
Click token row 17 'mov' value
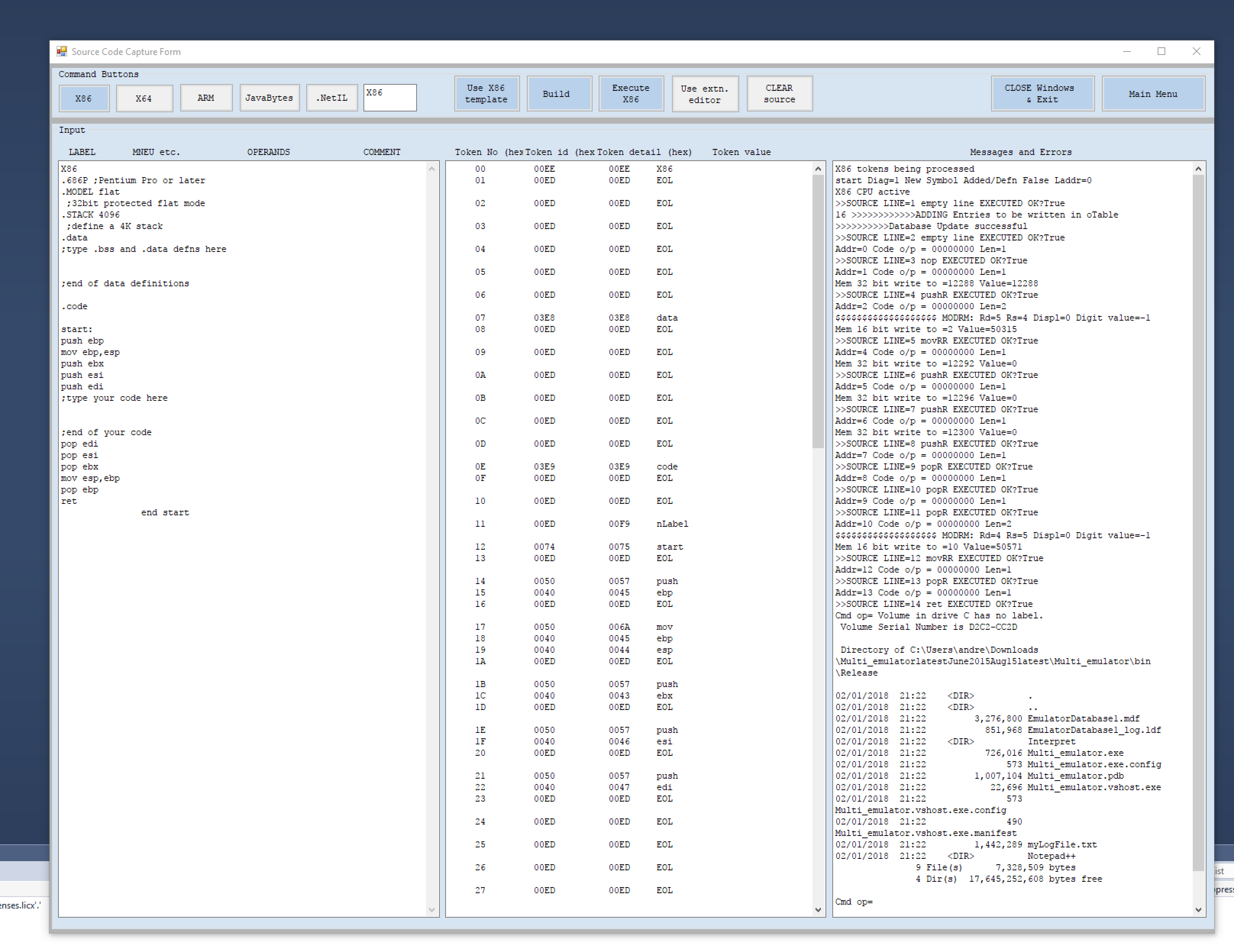point(664,627)
